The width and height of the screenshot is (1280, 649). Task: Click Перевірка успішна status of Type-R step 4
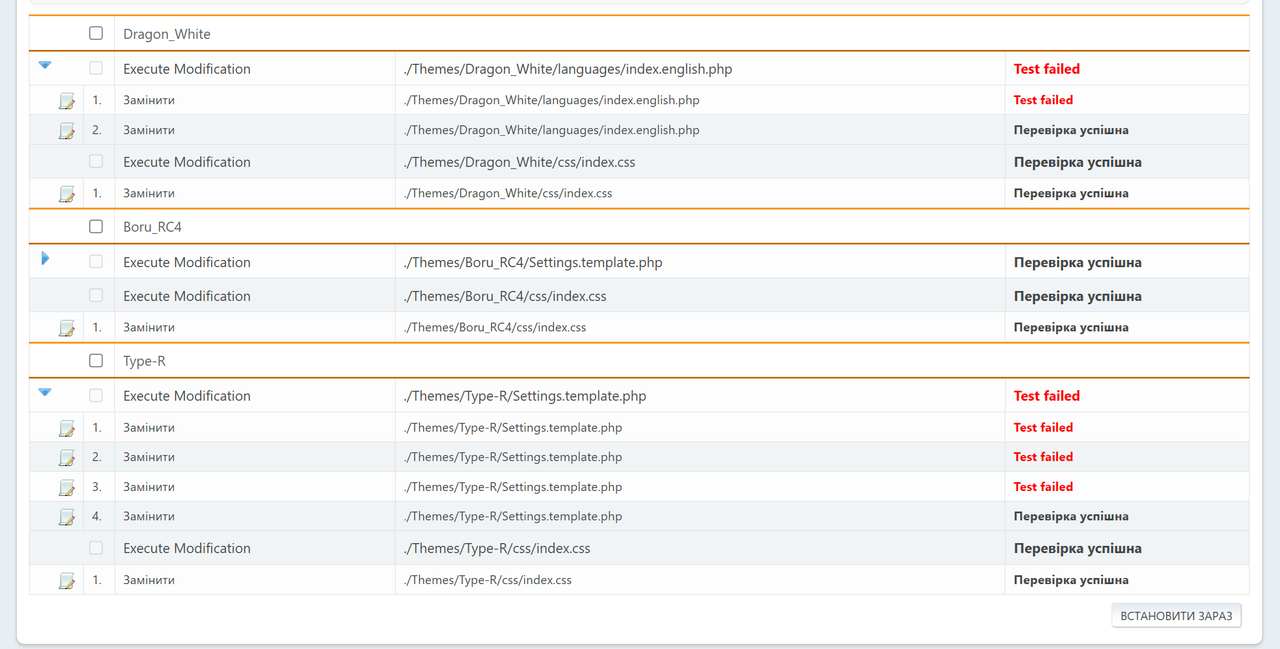pyautogui.click(x=1071, y=517)
